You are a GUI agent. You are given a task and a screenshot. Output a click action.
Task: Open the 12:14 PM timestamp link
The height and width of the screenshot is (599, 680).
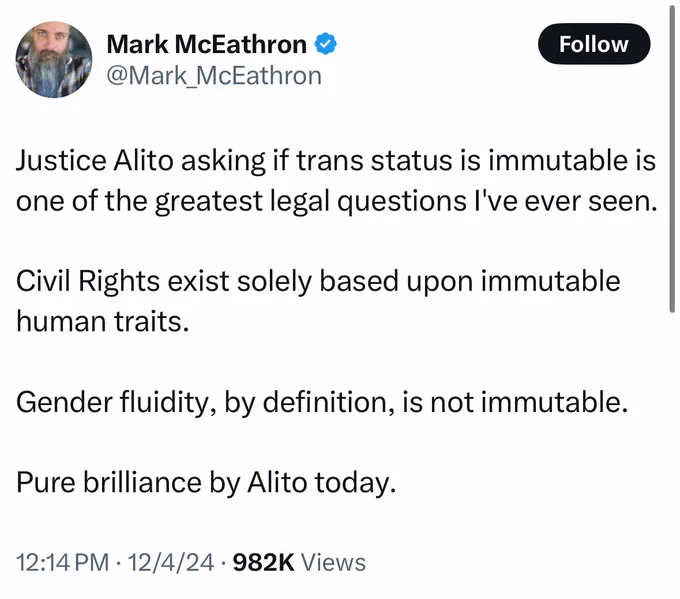click(x=62, y=563)
